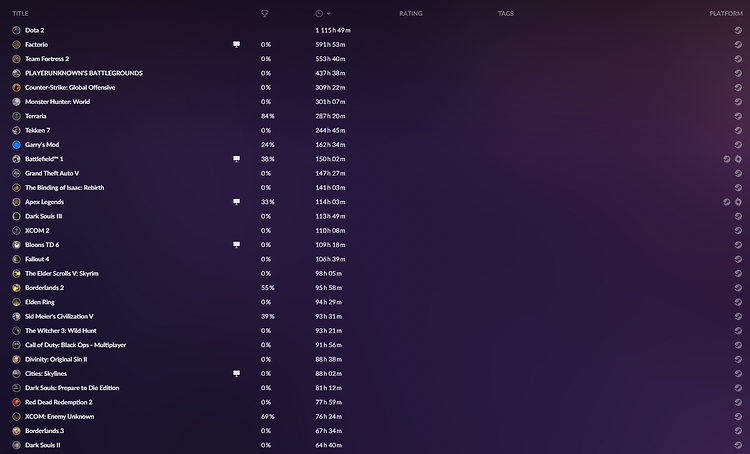Viewport: 750px width, 454px height.
Task: Click the Steam platform icon for Terraria
Action: pyautogui.click(x=738, y=116)
